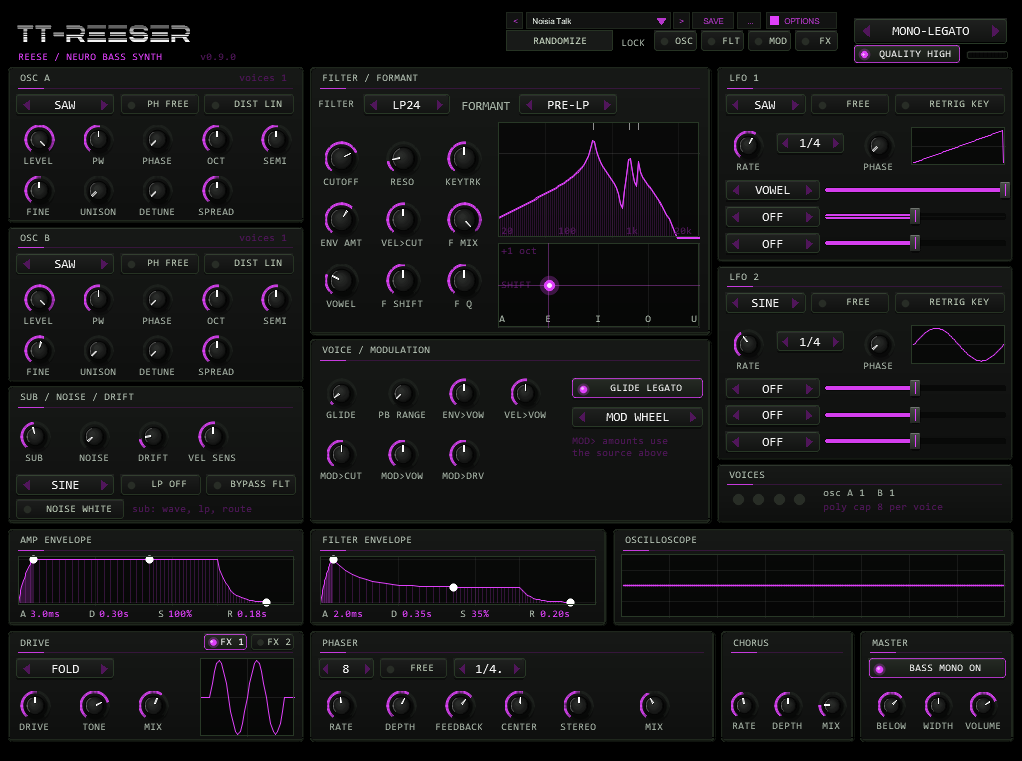Toggle the OSC lock

pos(675,41)
